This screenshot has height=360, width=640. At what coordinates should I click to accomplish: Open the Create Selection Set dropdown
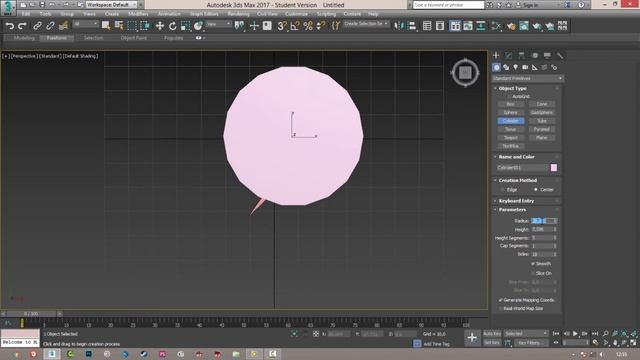[366, 24]
